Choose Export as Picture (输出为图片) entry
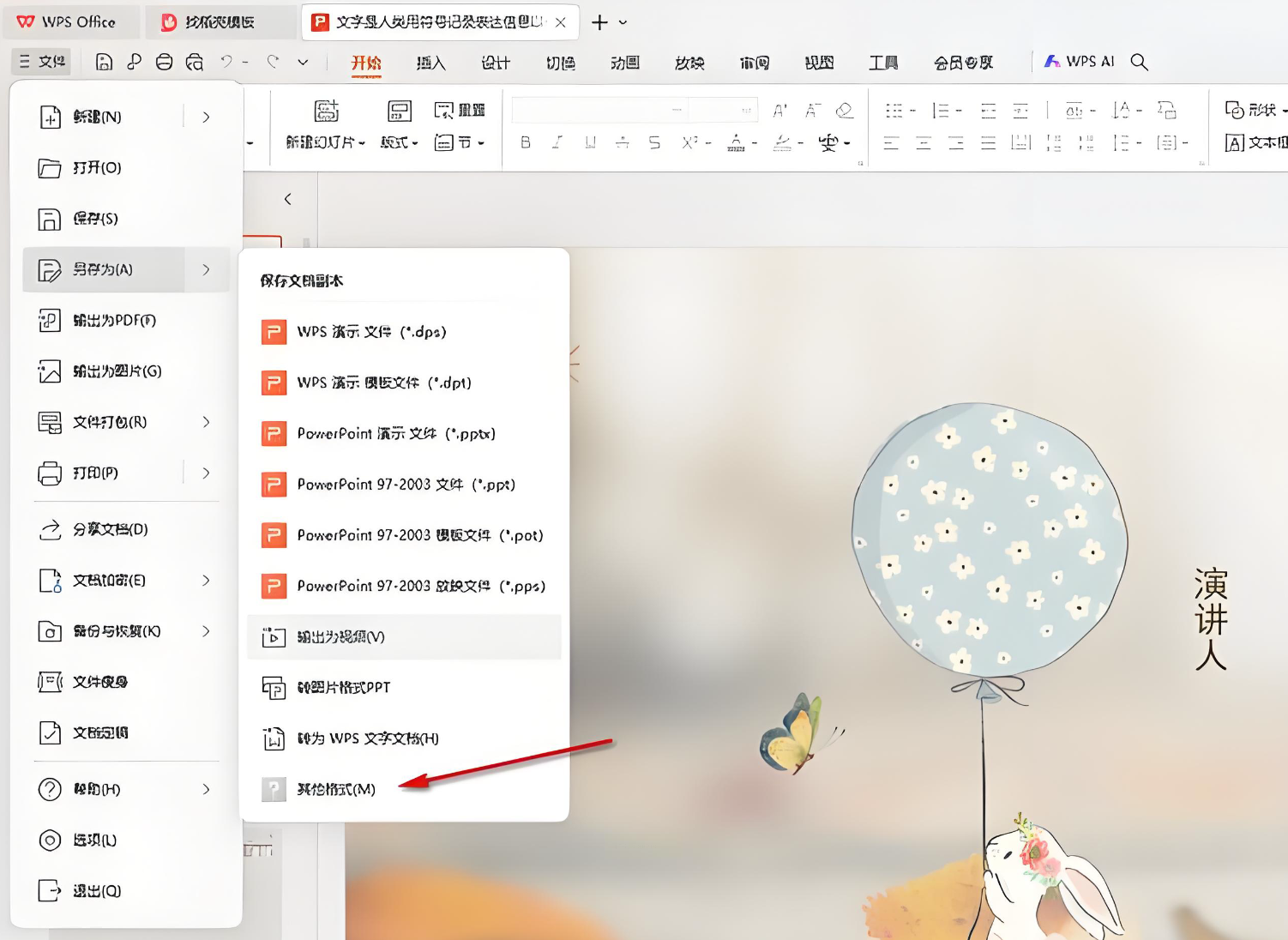This screenshot has height=940, width=1288. click(x=117, y=371)
